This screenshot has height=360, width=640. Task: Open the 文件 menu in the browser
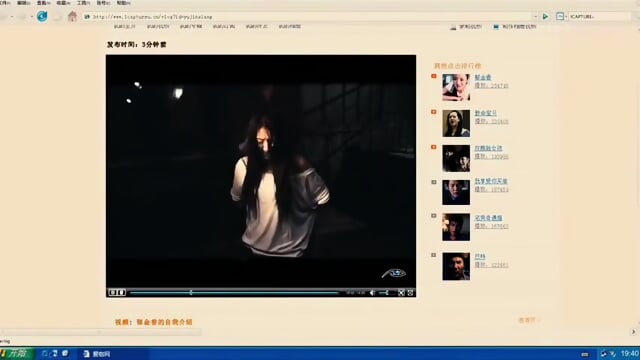coord(5,3)
